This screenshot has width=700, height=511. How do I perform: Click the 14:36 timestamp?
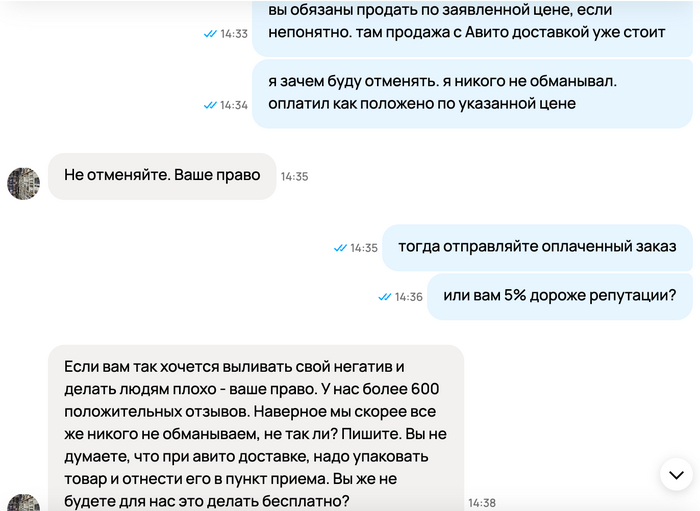[x=409, y=297]
